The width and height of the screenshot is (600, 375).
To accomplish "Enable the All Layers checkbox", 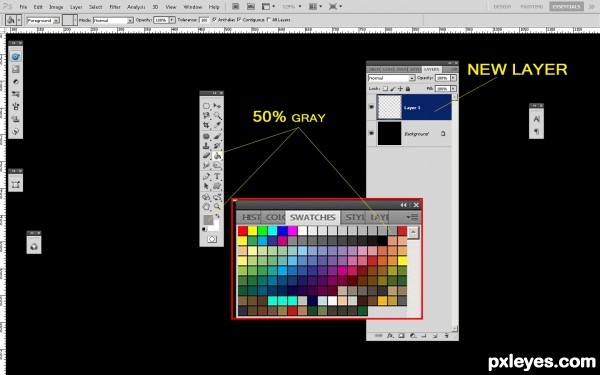I will 269,19.
